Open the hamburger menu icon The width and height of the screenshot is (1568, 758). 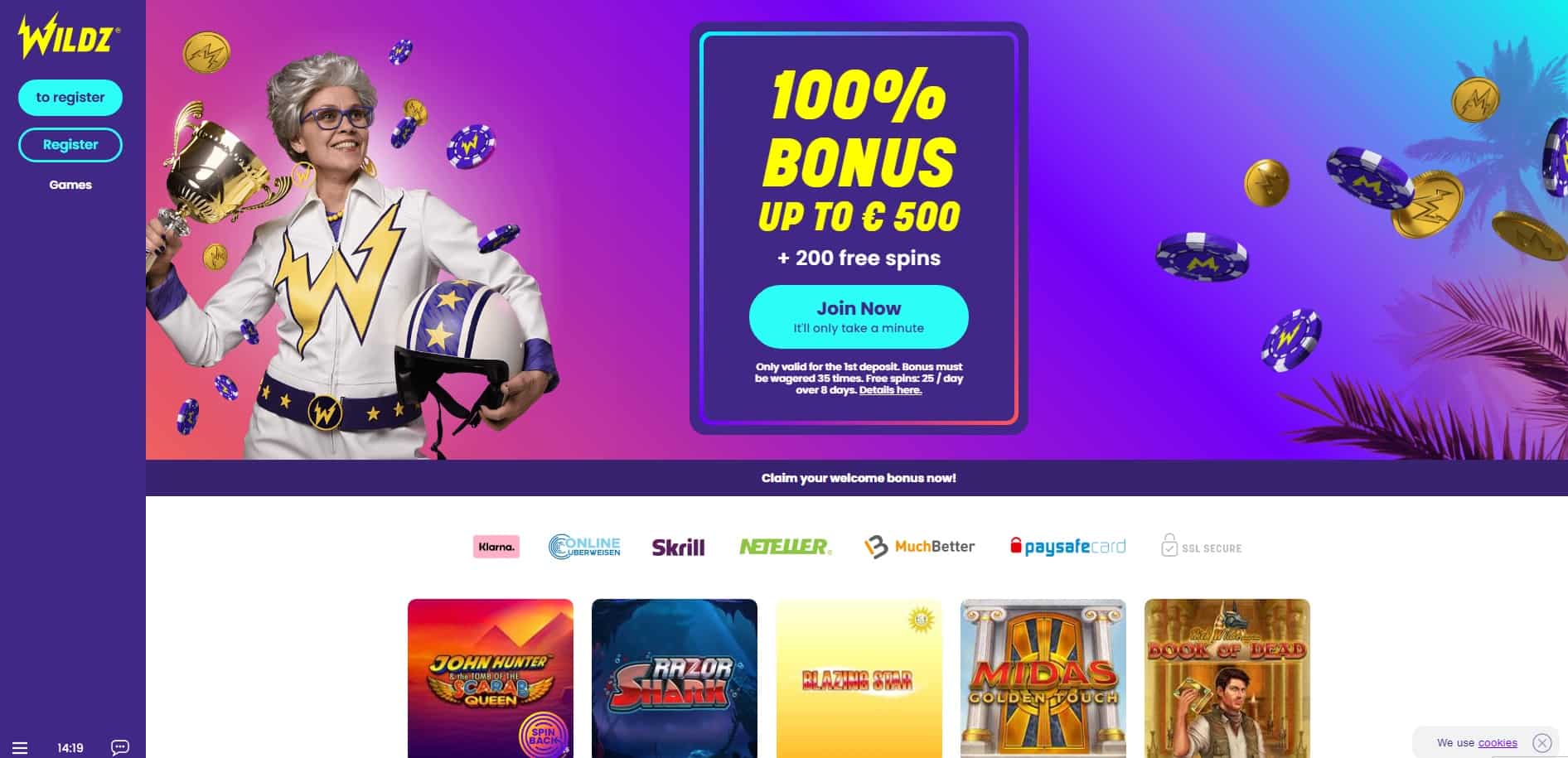coord(20,748)
